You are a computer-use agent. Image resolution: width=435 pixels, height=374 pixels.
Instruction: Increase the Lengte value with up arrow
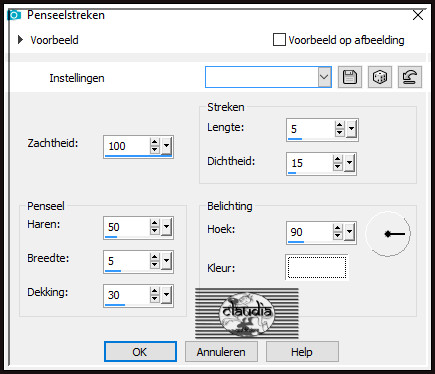pyautogui.click(x=339, y=126)
